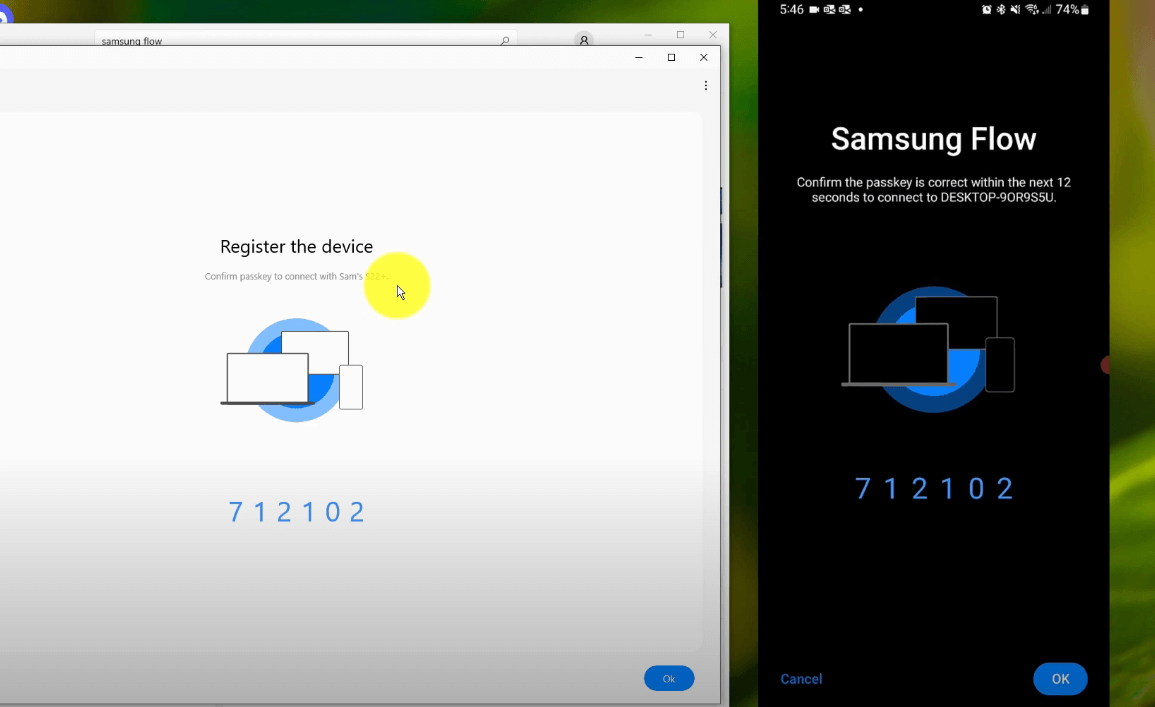Minimize the Samsung Flow window
This screenshot has width=1155, height=707.
pos(639,57)
